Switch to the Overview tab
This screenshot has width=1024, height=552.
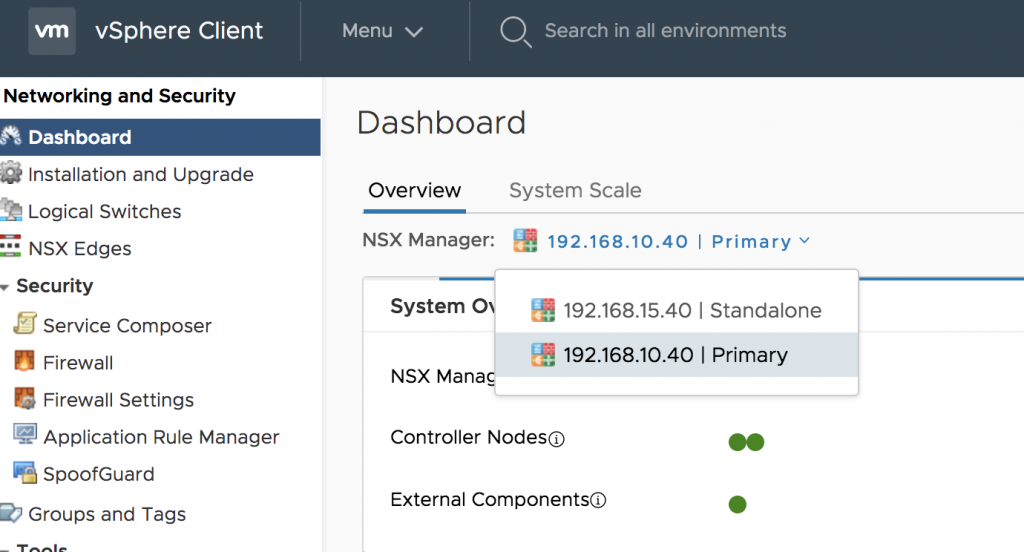tap(414, 190)
